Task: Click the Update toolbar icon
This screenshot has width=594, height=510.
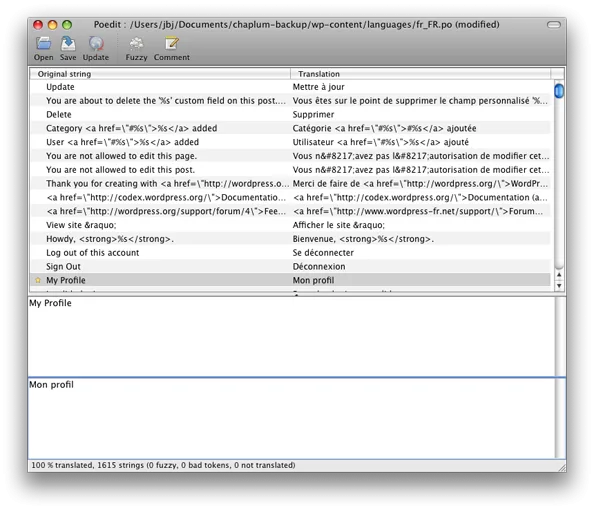Action: coord(96,44)
